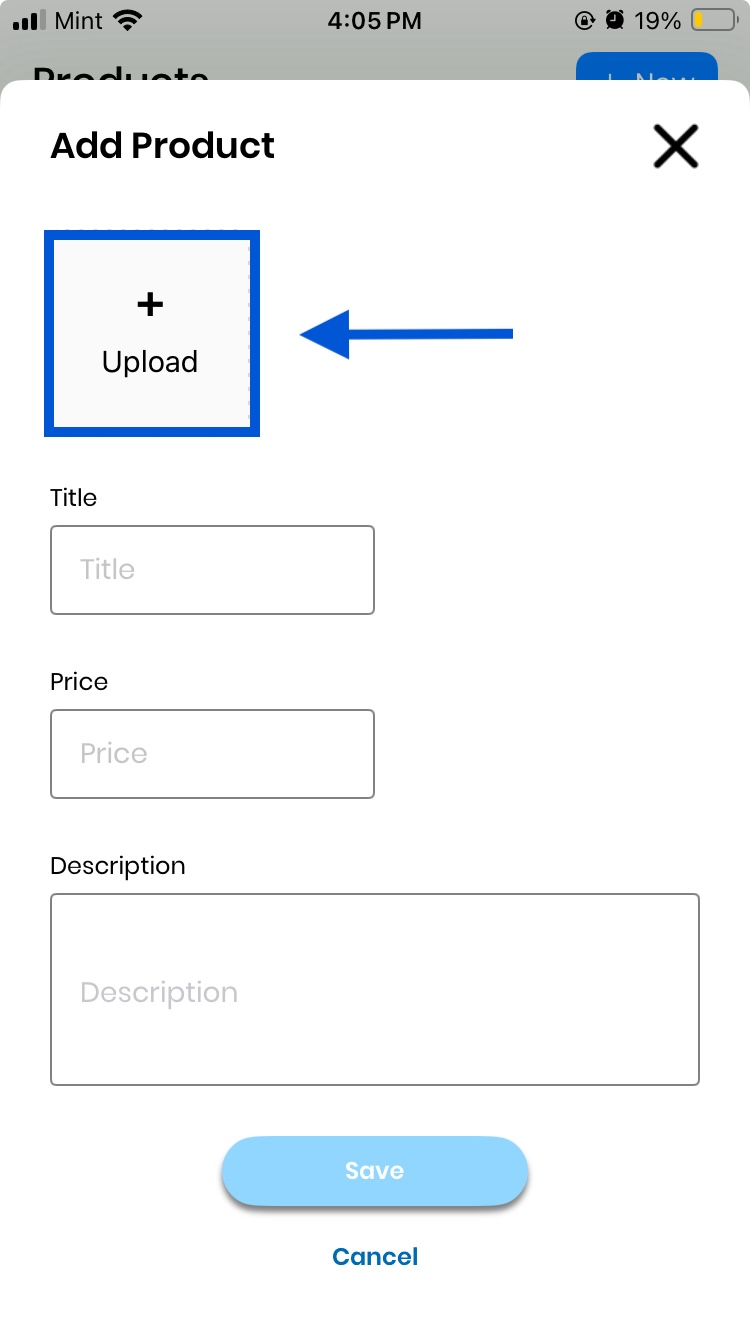Click the Description field label

pos(118,866)
